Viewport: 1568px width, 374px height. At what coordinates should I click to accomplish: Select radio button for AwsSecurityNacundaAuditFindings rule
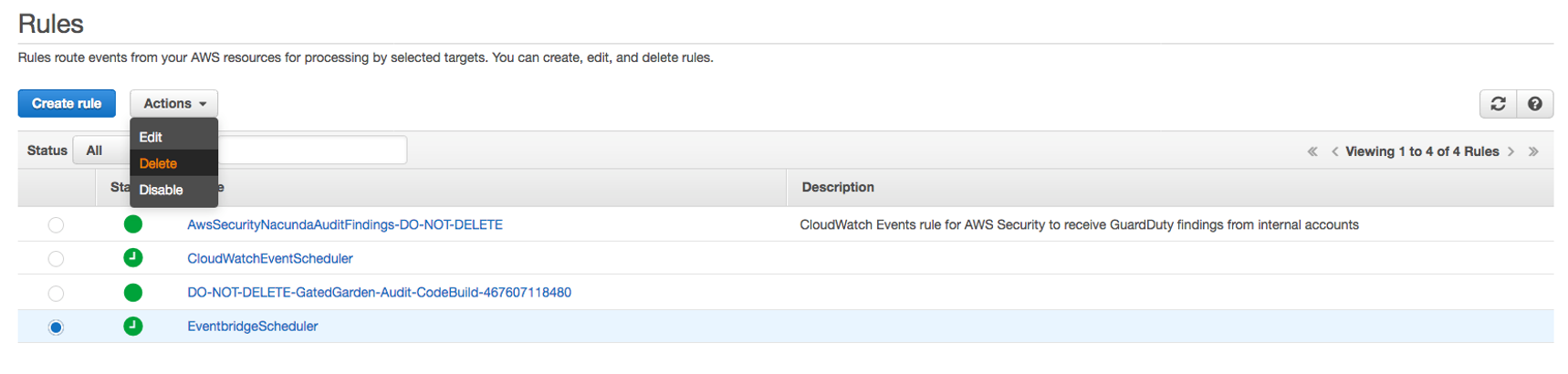click(x=56, y=225)
